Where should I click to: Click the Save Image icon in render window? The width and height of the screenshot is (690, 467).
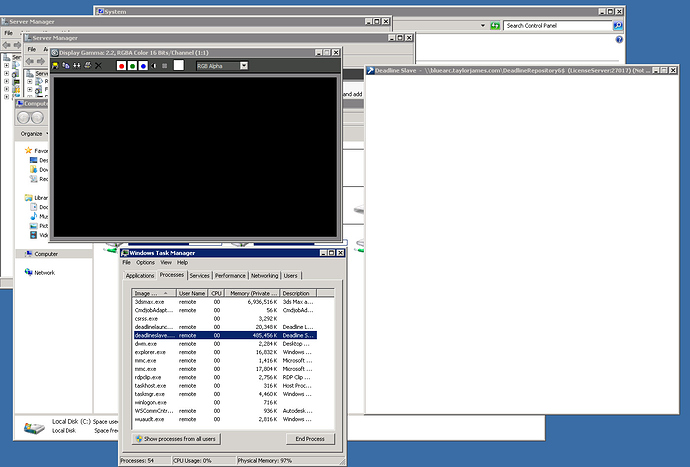click(x=55, y=66)
